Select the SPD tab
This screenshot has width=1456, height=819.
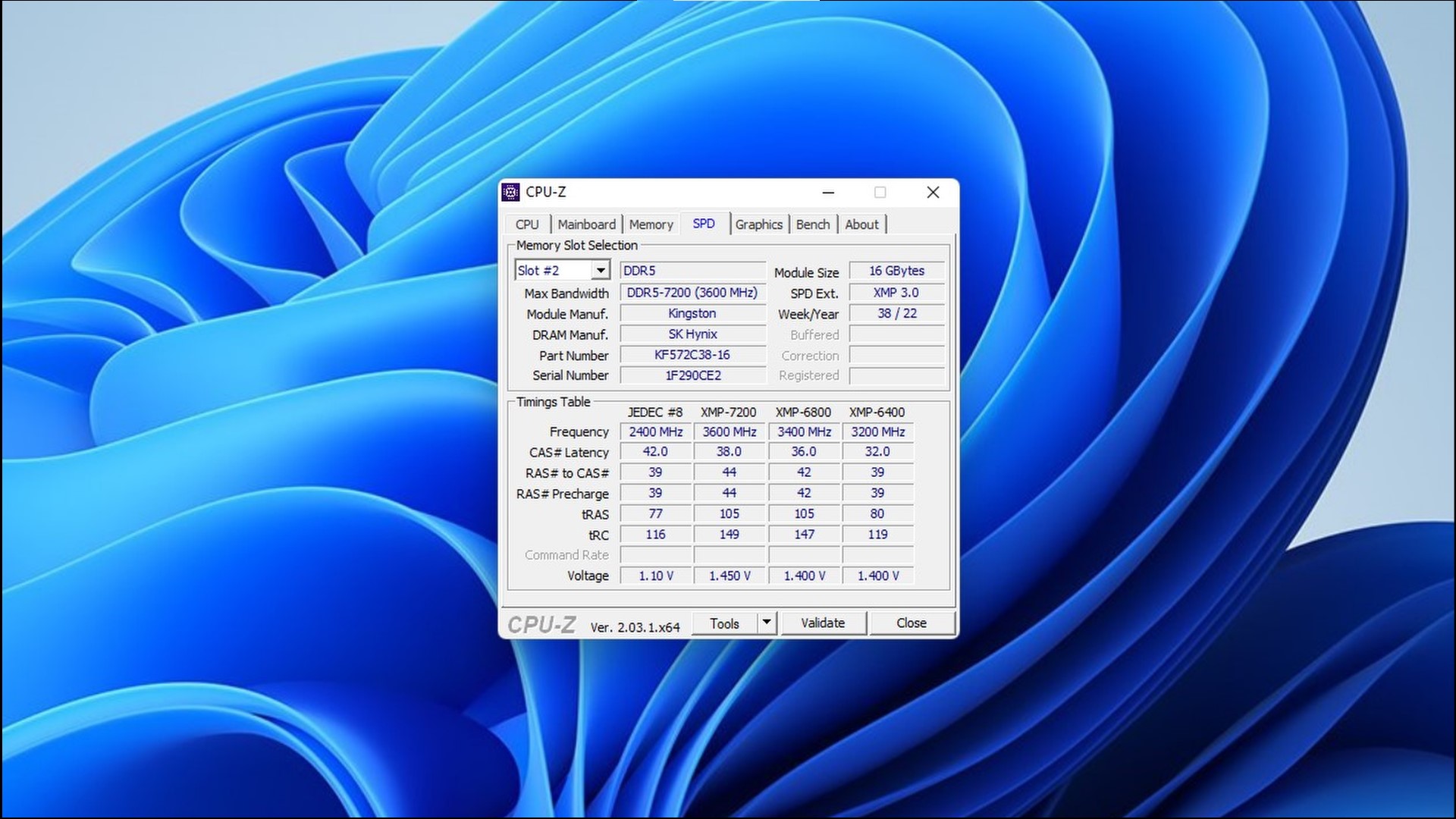(704, 224)
